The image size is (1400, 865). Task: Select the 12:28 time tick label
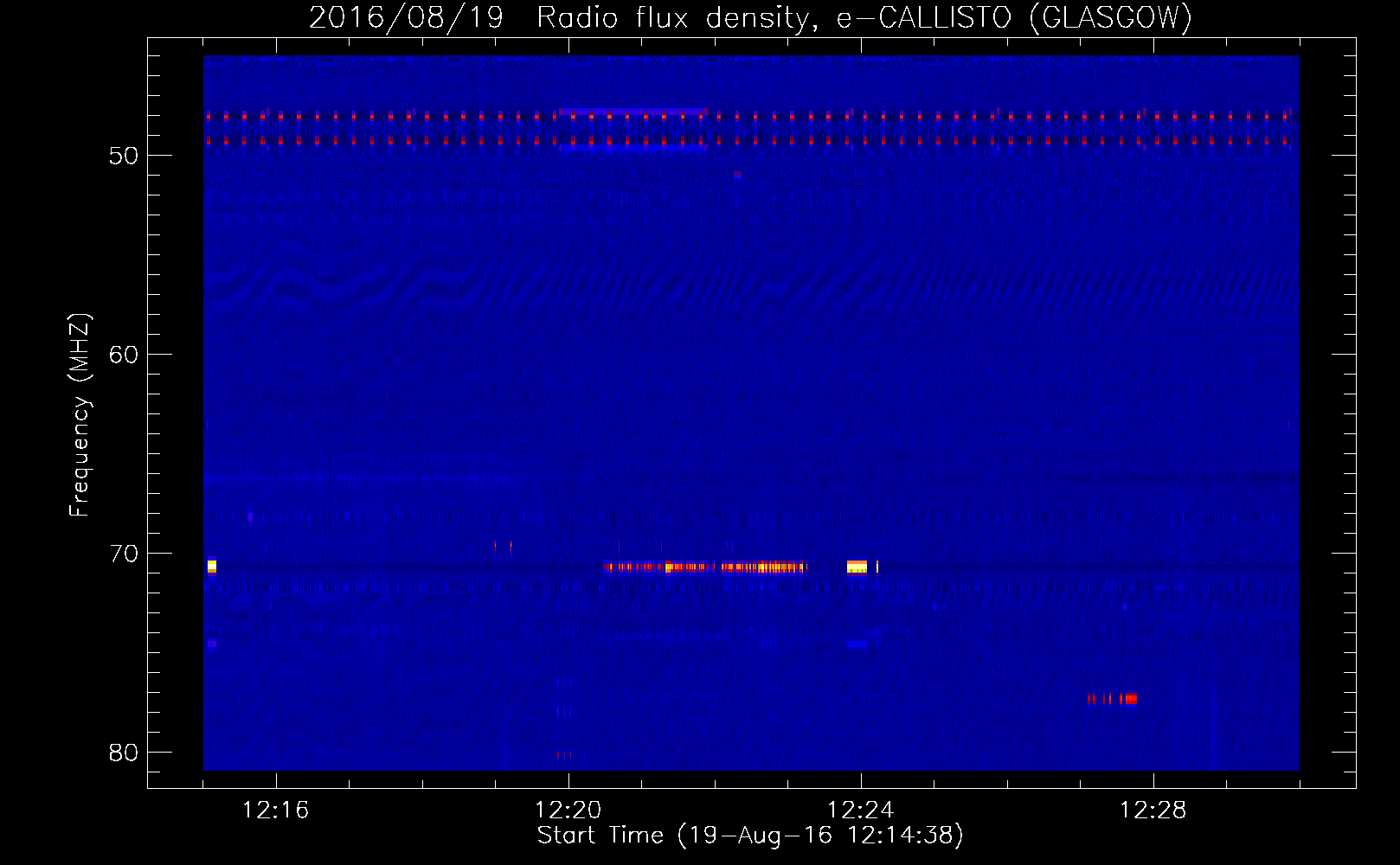click(1153, 811)
